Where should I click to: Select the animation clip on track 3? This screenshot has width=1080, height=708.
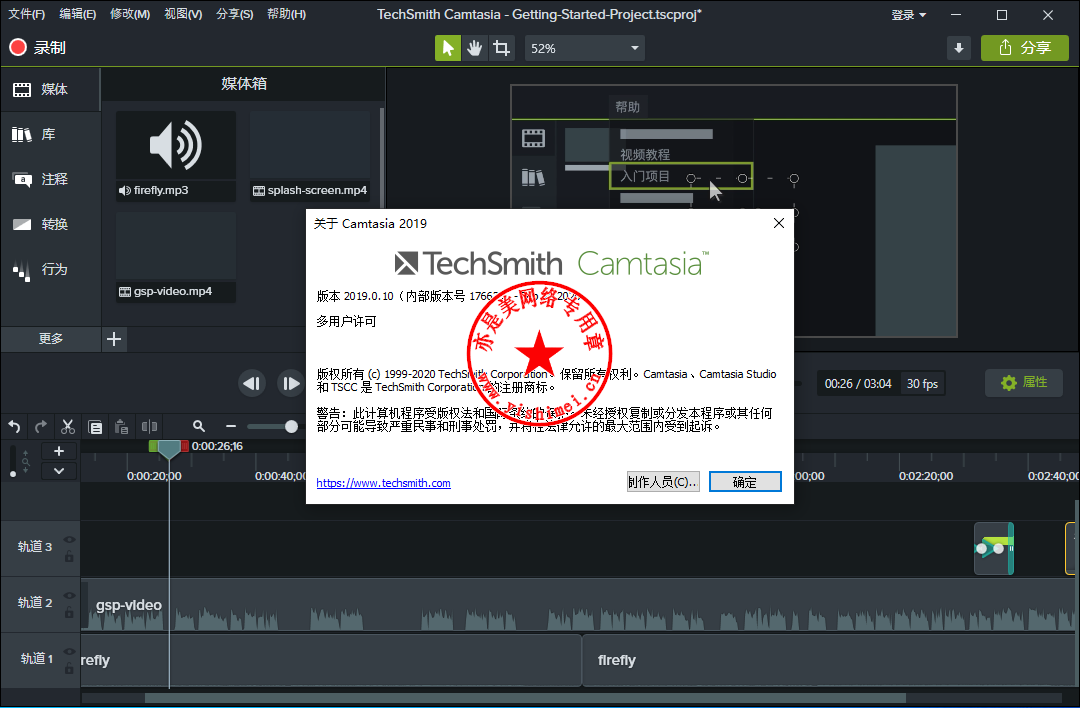coord(994,549)
